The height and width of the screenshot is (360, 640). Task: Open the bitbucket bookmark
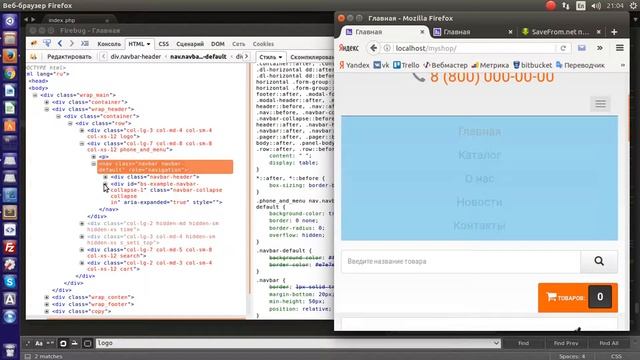tap(532, 65)
